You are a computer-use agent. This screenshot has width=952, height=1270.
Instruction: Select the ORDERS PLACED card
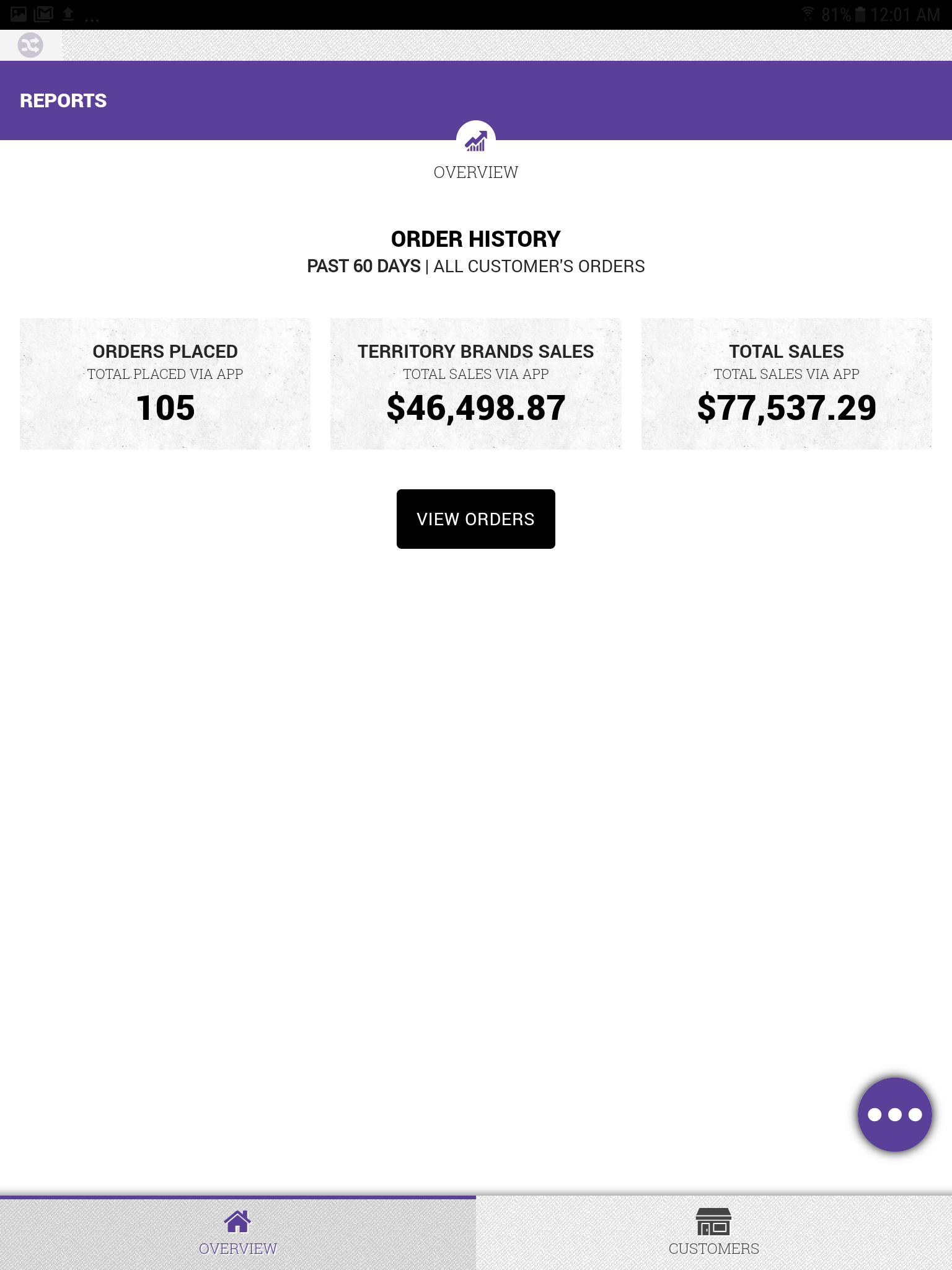(x=165, y=384)
